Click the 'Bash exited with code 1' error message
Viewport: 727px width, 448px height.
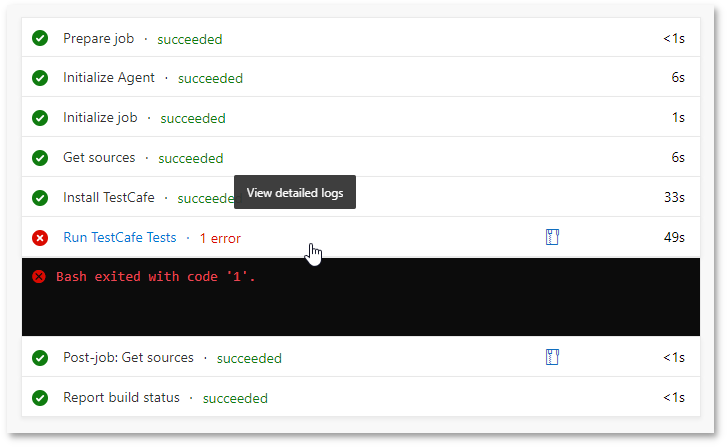(156, 277)
